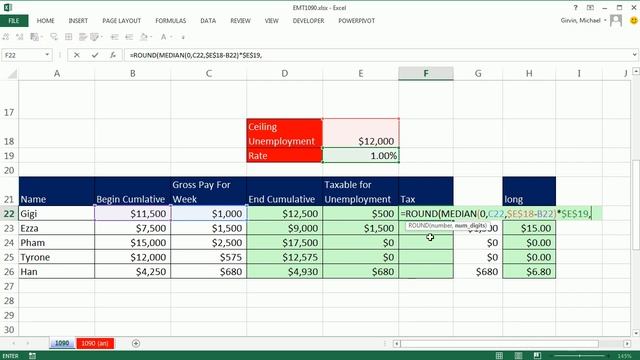This screenshot has height=360, width=640.
Task: Select the $6.80 cell in Han's row
Action: 529,271
